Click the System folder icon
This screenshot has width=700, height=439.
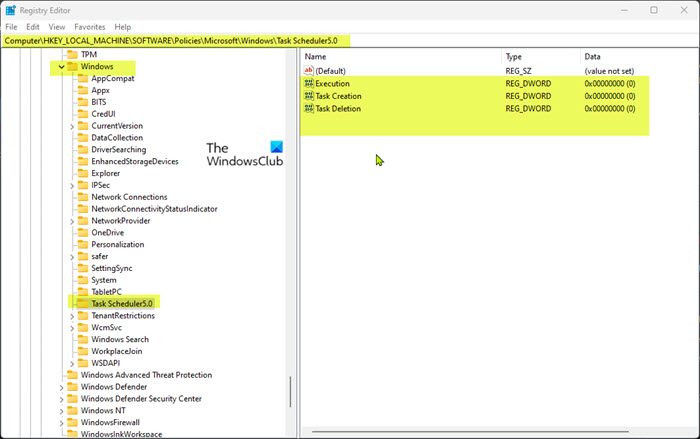coord(83,280)
